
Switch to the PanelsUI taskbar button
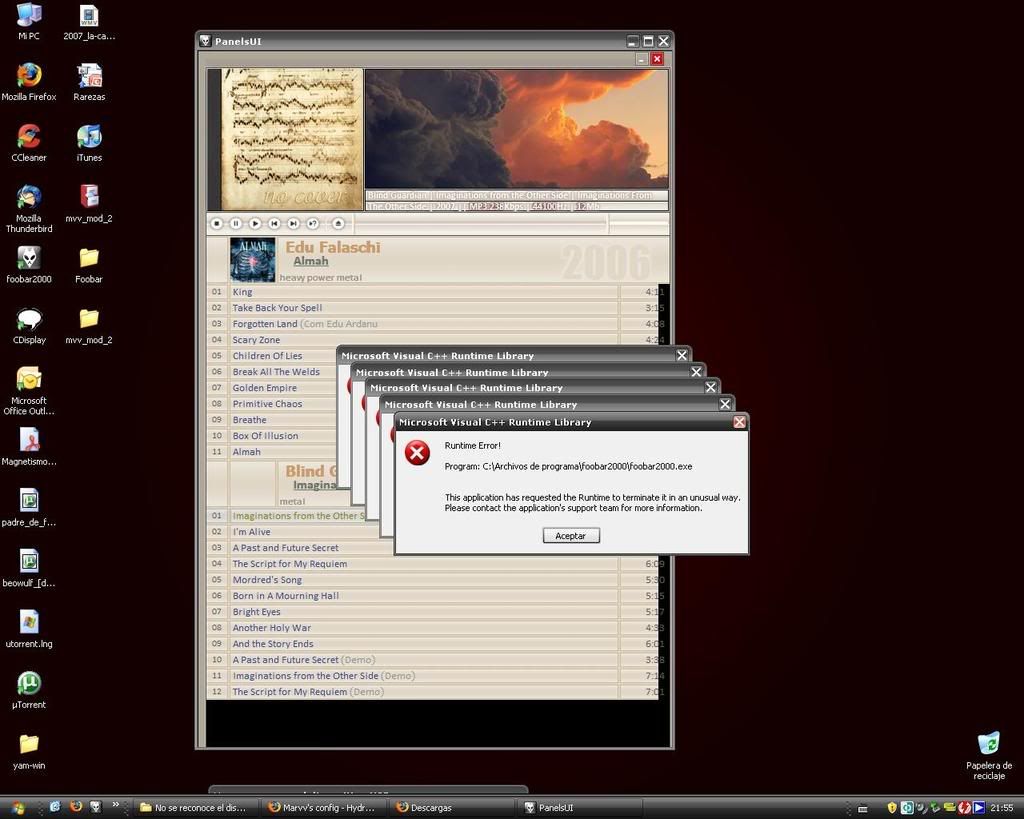(x=581, y=808)
